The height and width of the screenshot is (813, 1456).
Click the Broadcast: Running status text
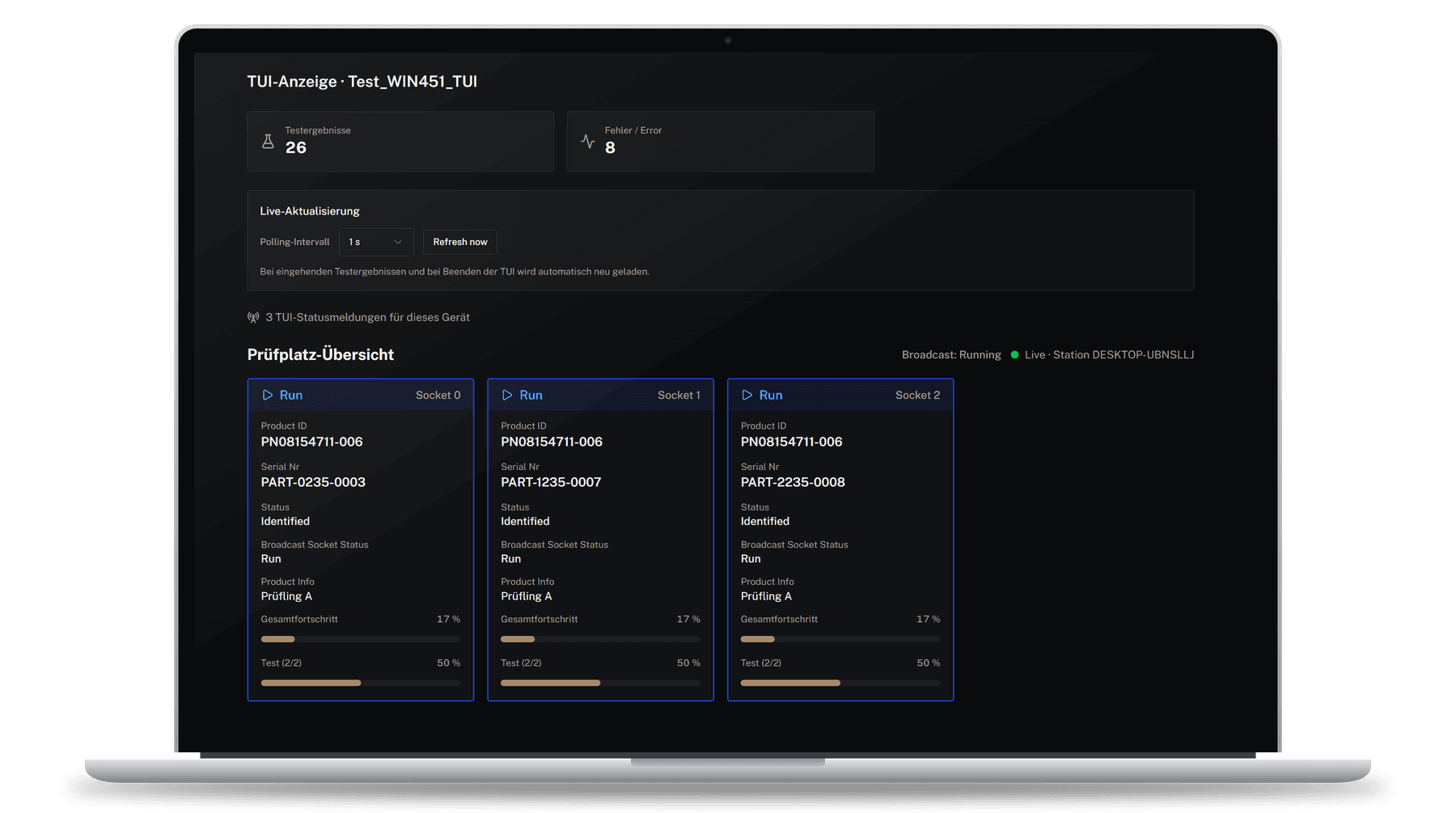(x=951, y=354)
